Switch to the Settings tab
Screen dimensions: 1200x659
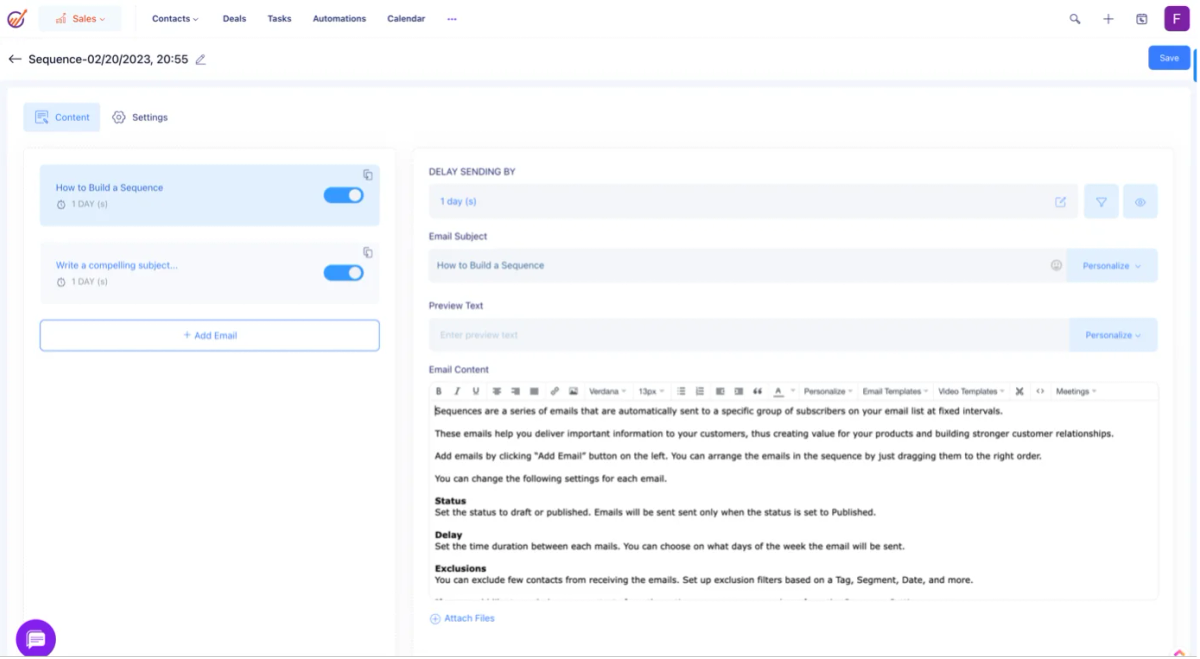140,117
